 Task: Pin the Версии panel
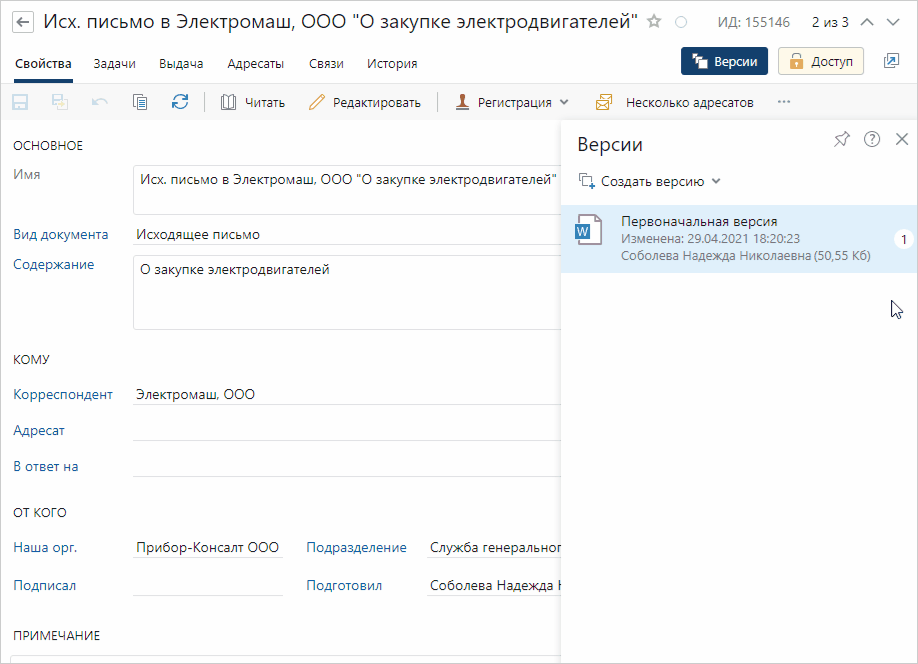point(841,140)
